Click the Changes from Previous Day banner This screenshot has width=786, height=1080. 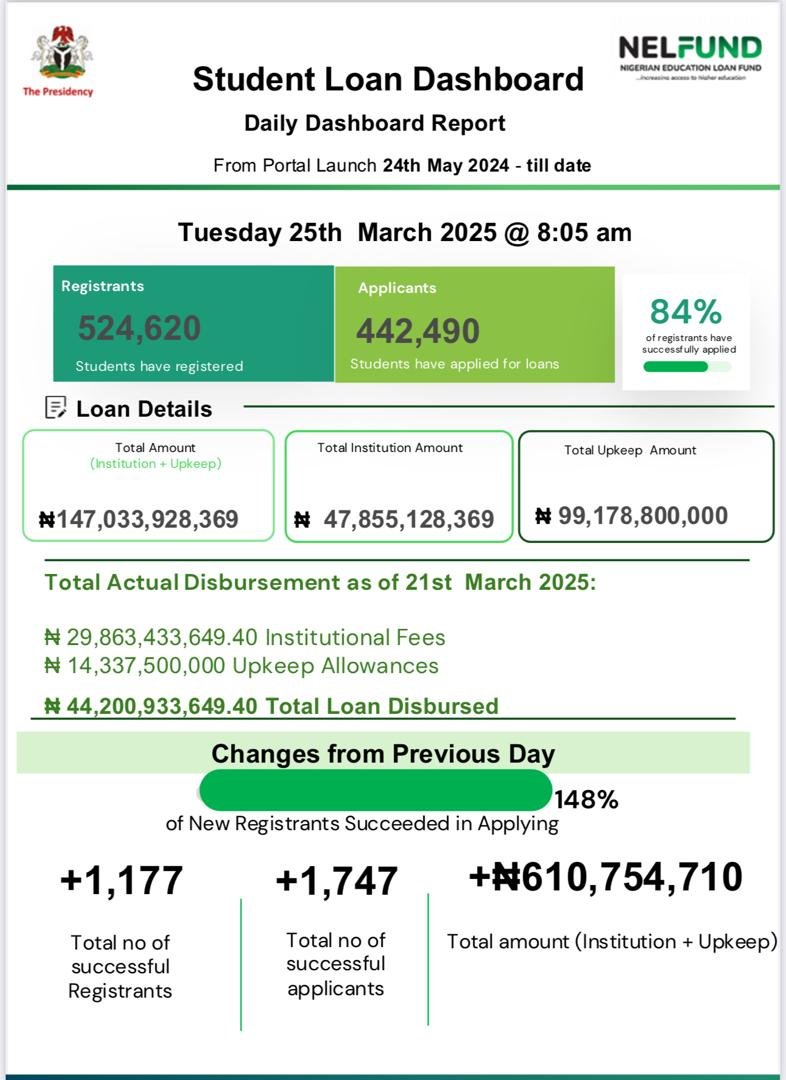(x=383, y=753)
